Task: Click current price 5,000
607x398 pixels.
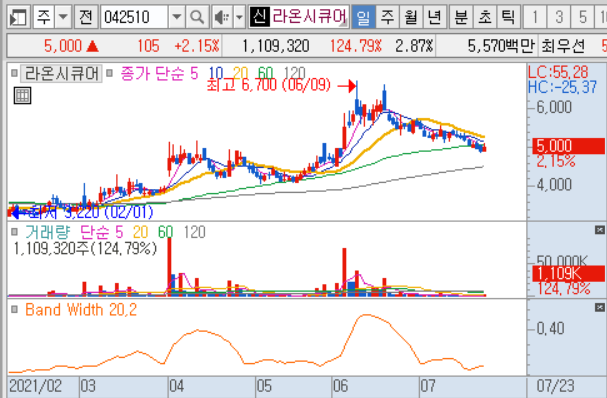Action: point(63,46)
